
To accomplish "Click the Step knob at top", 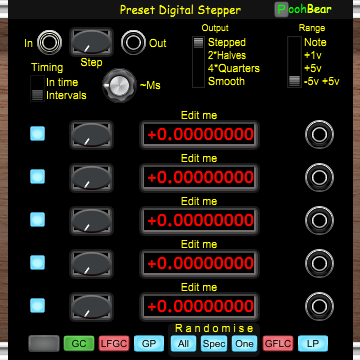I will pos(91,42).
